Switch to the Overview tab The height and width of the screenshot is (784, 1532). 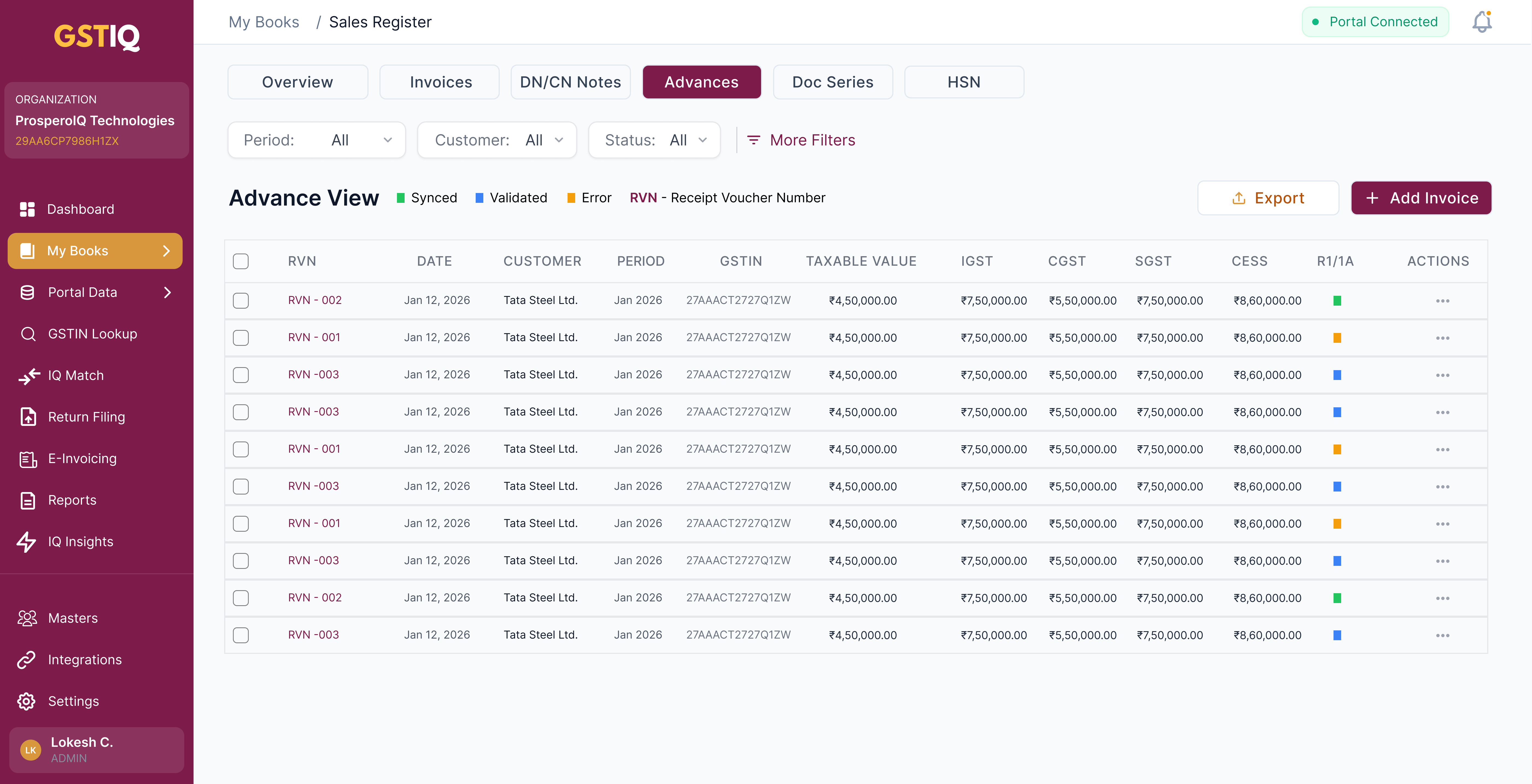pos(298,82)
